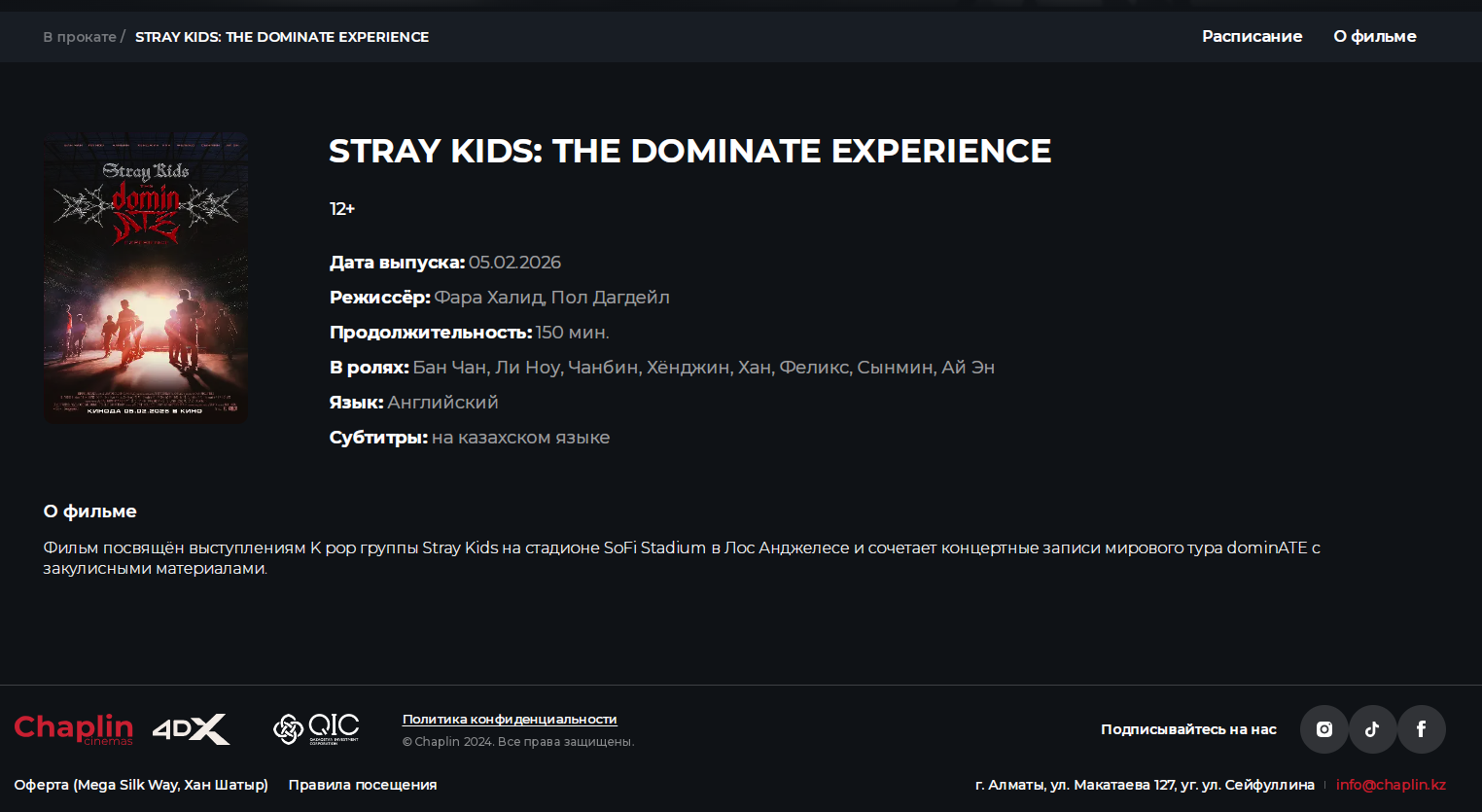
Task: Click the О фильме section heading
Action: coord(89,512)
